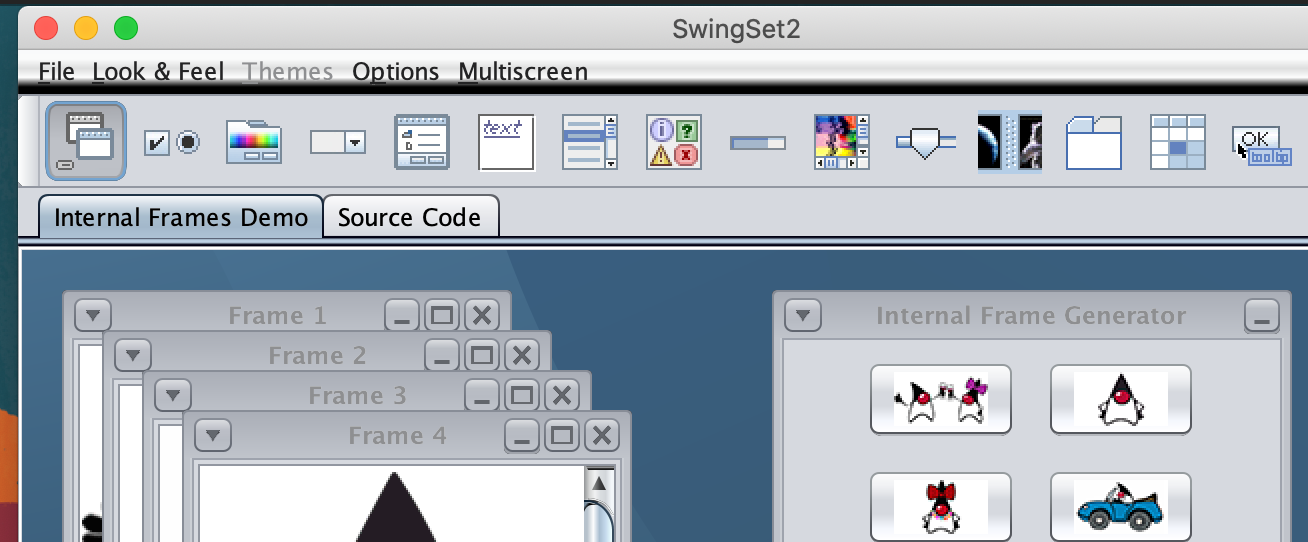Open the Option Pane dialog demo icon
This screenshot has width=1308, height=542.
[673, 142]
